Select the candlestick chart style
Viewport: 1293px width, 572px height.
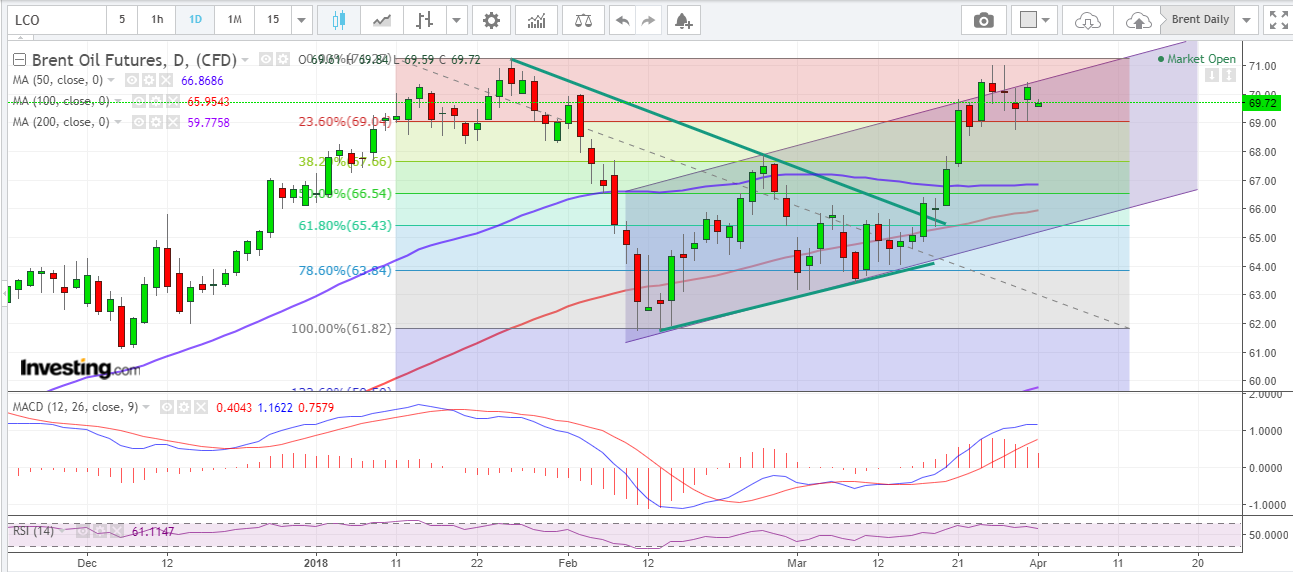point(337,19)
